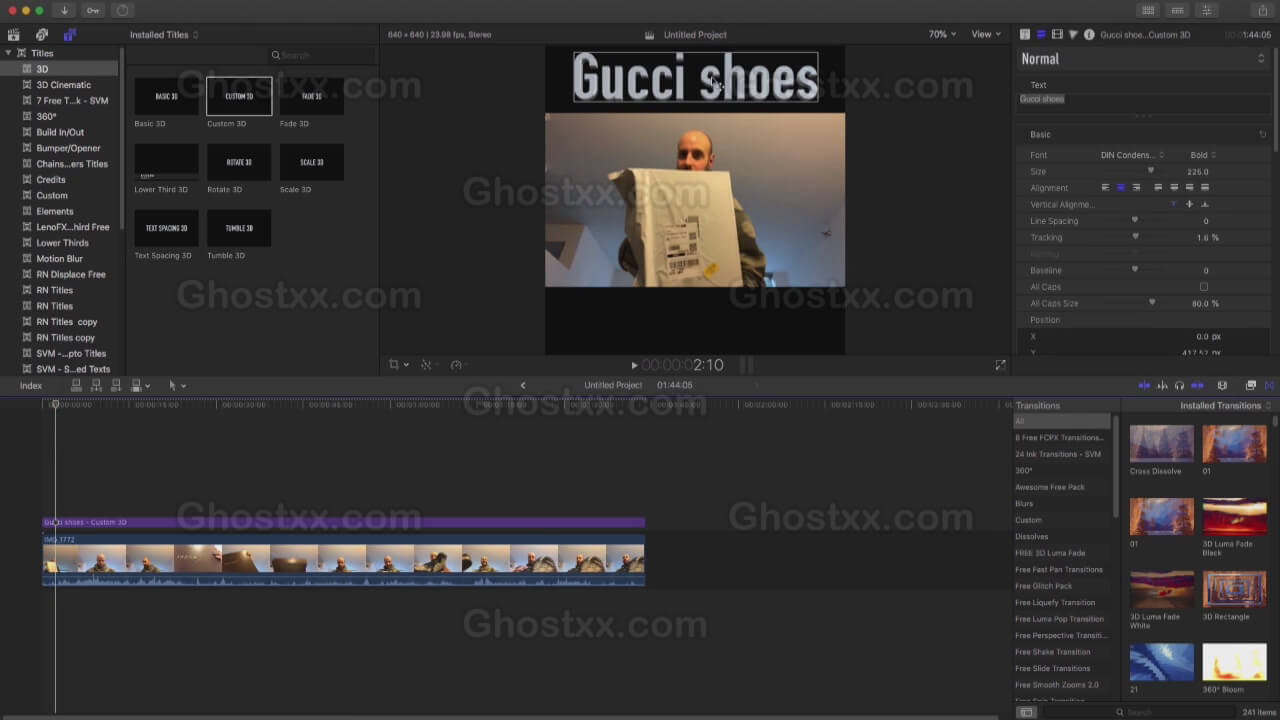Align text left in inspector
The image size is (1280, 720).
point(1106,188)
